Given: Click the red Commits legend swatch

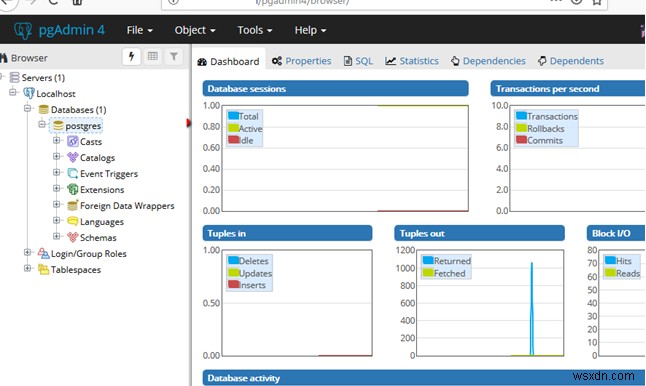Looking at the screenshot, I should click(x=522, y=140).
